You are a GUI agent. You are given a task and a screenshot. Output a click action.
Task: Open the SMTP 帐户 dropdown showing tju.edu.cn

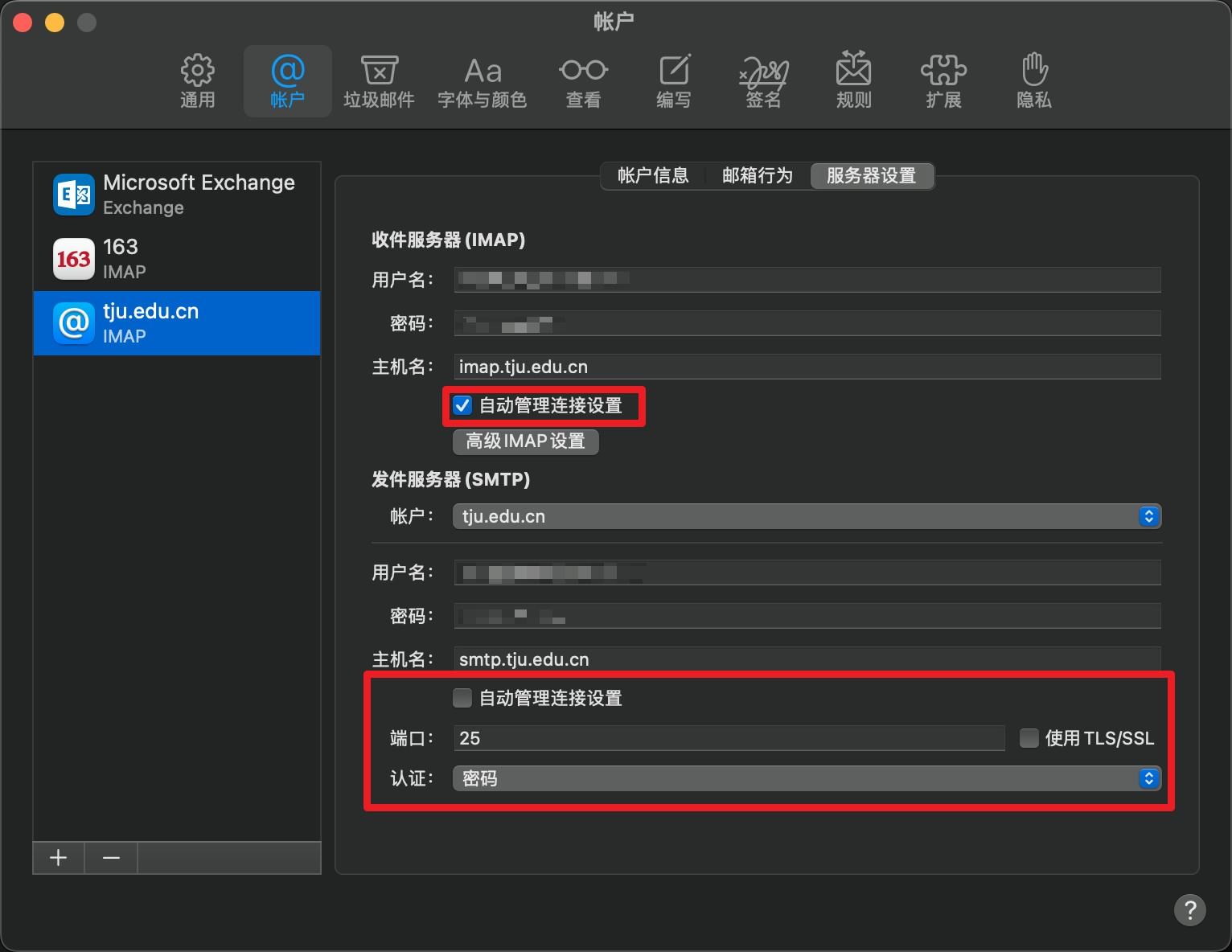click(807, 516)
